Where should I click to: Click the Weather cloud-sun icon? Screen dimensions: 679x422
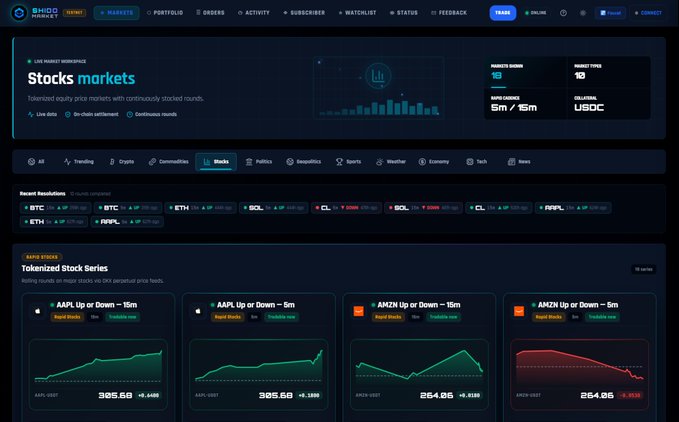coord(380,162)
